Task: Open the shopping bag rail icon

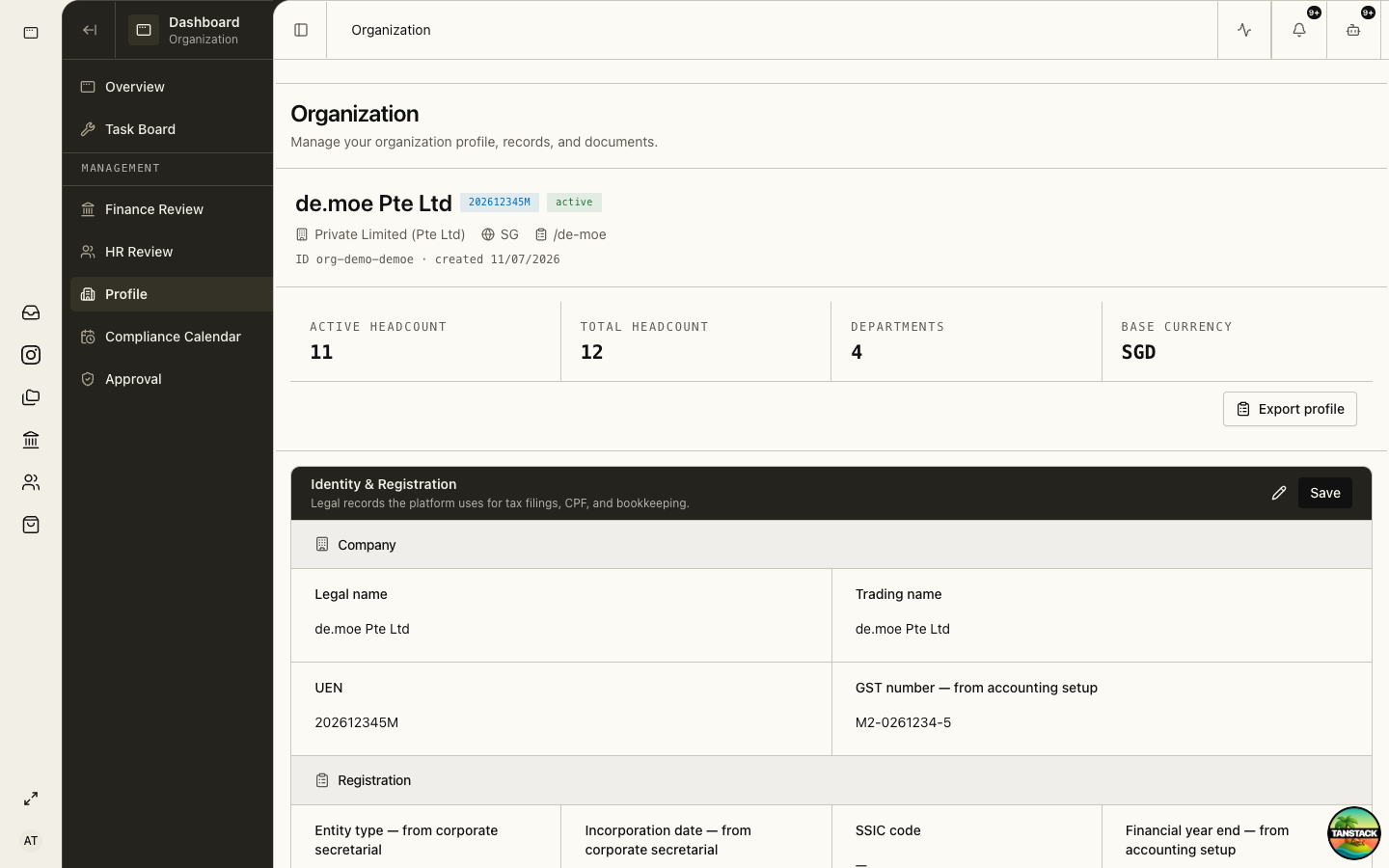Action: click(x=31, y=525)
